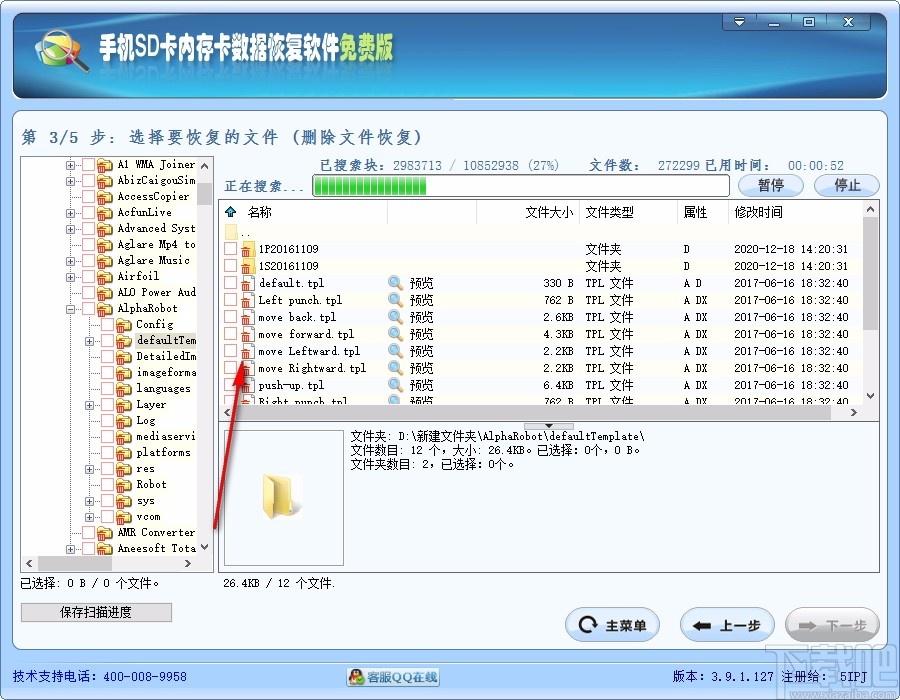Check the AccessCopier tree checkbox
The width and height of the screenshot is (900, 700).
88,197
